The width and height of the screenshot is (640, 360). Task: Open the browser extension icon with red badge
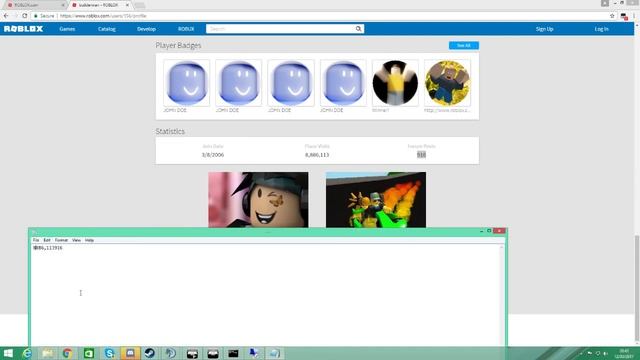point(624,16)
